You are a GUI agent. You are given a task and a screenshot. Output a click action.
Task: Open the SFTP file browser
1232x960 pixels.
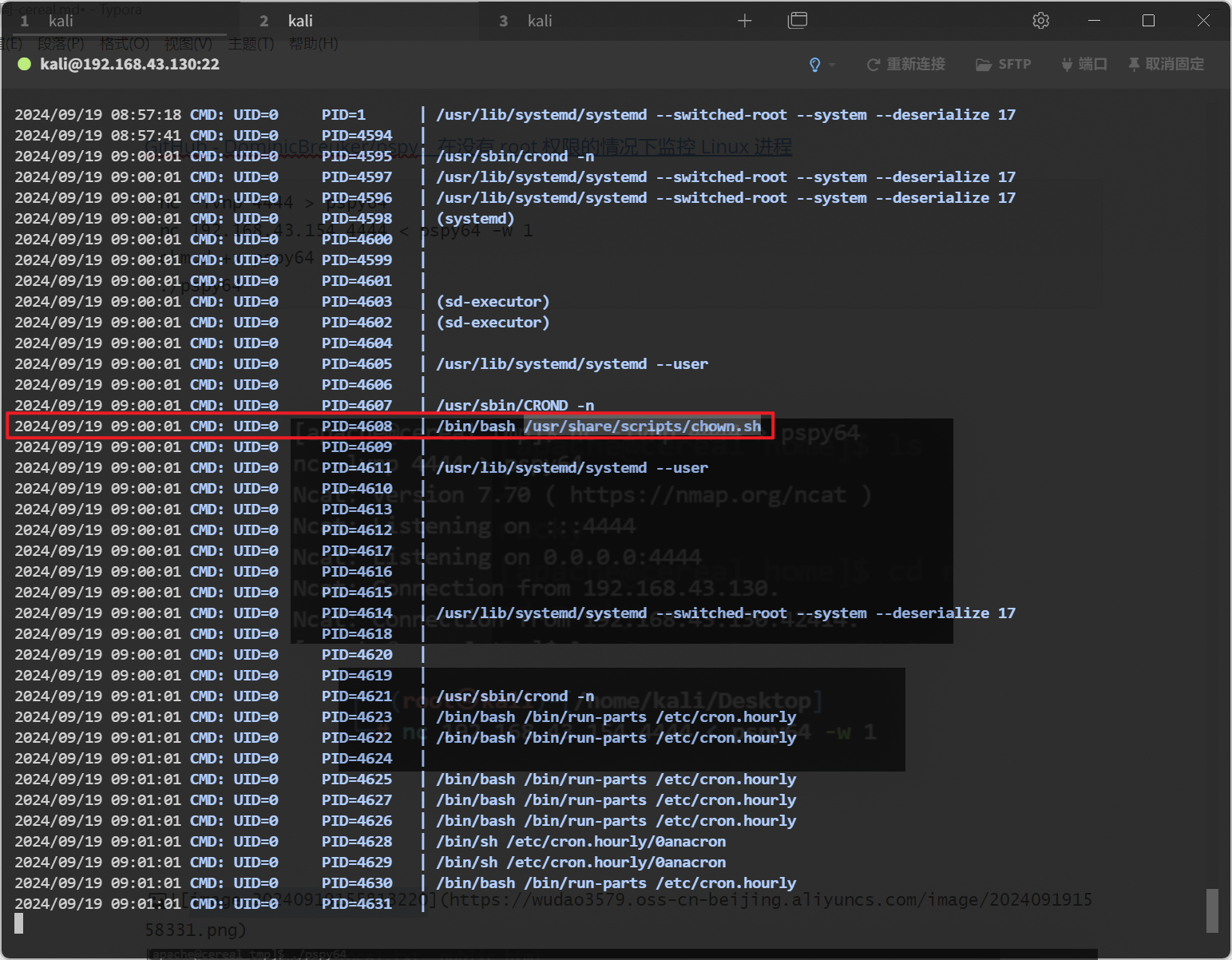coord(1004,64)
